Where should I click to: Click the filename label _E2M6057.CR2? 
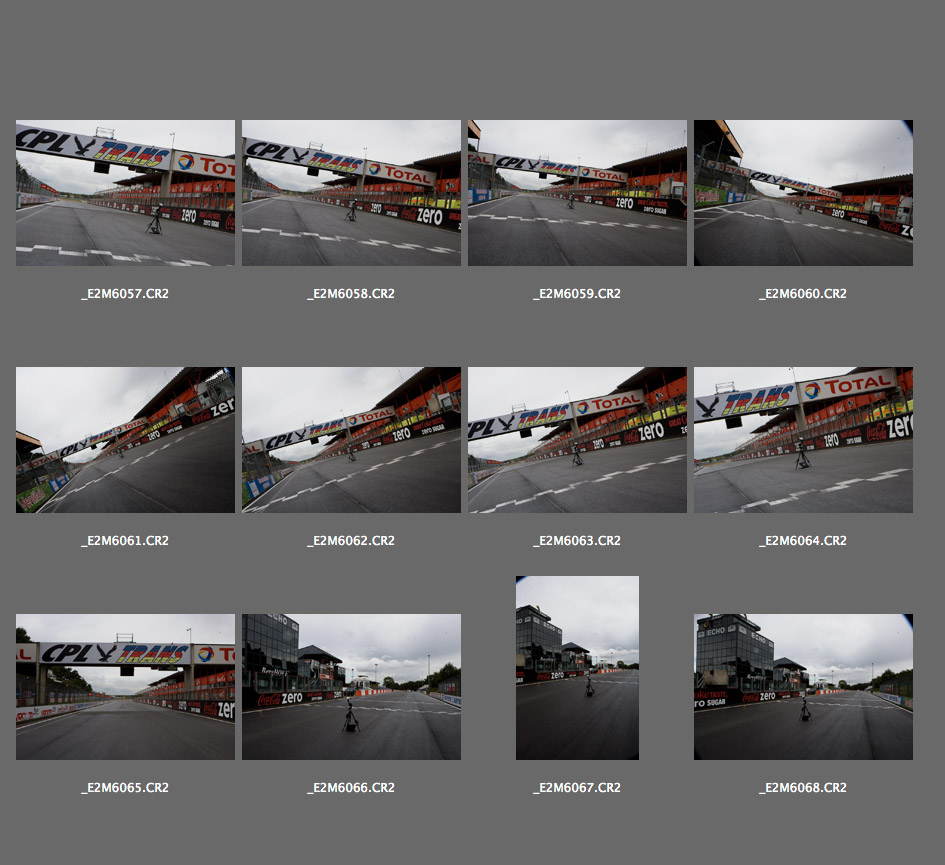[125, 294]
